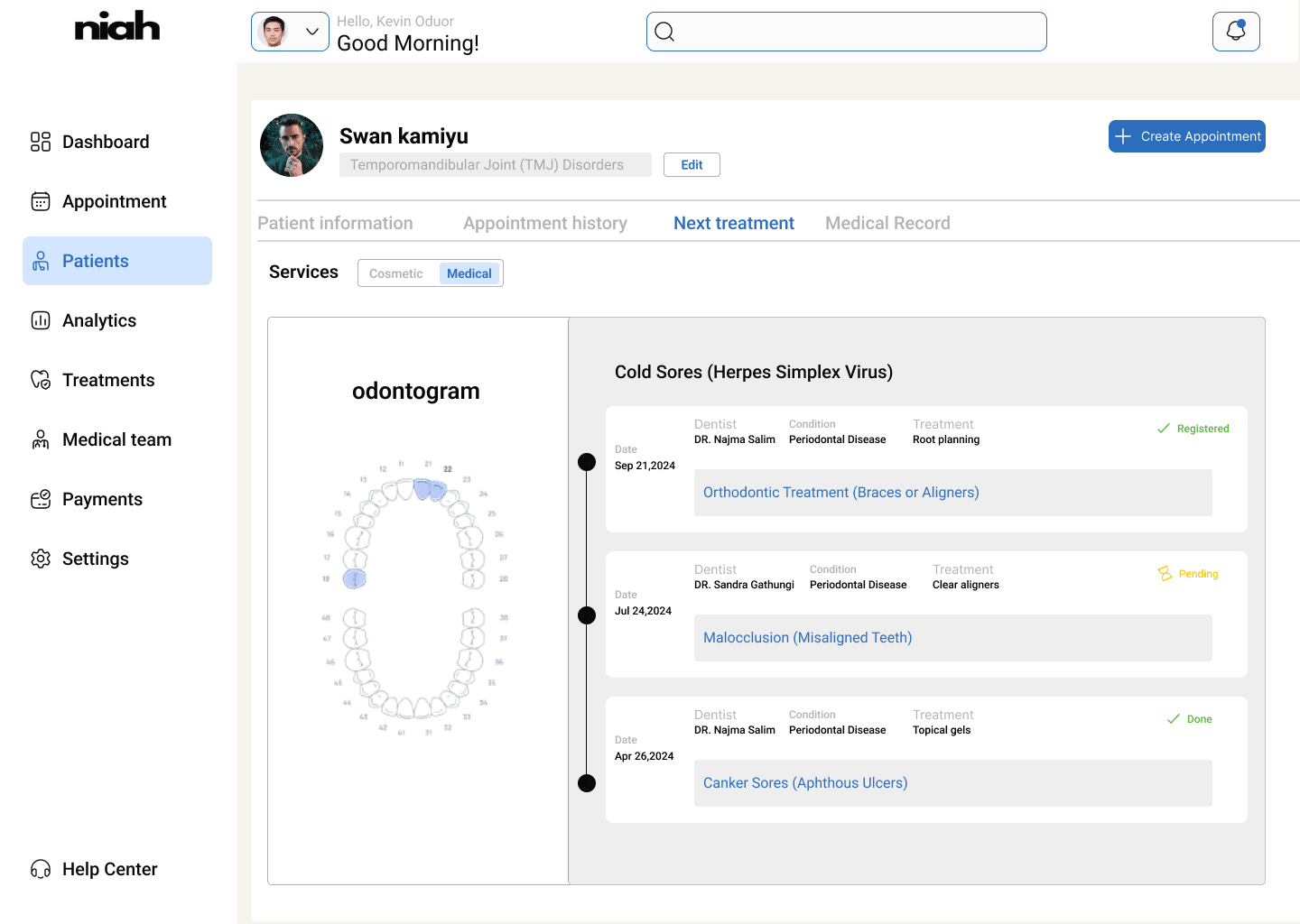Image resolution: width=1300 pixels, height=924 pixels.
Task: Switch services to Medical
Action: (469, 273)
